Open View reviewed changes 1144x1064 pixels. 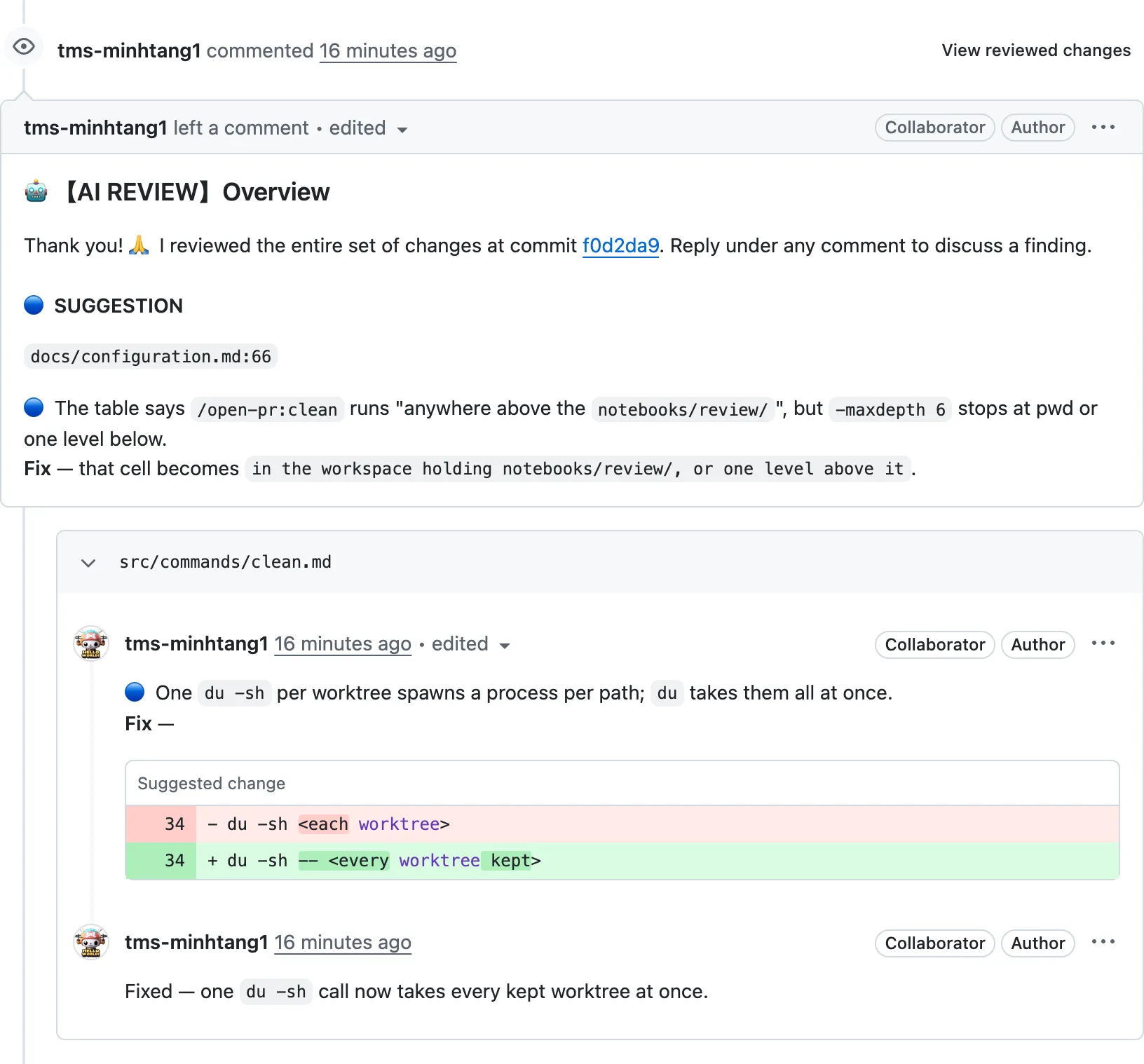(x=1036, y=50)
